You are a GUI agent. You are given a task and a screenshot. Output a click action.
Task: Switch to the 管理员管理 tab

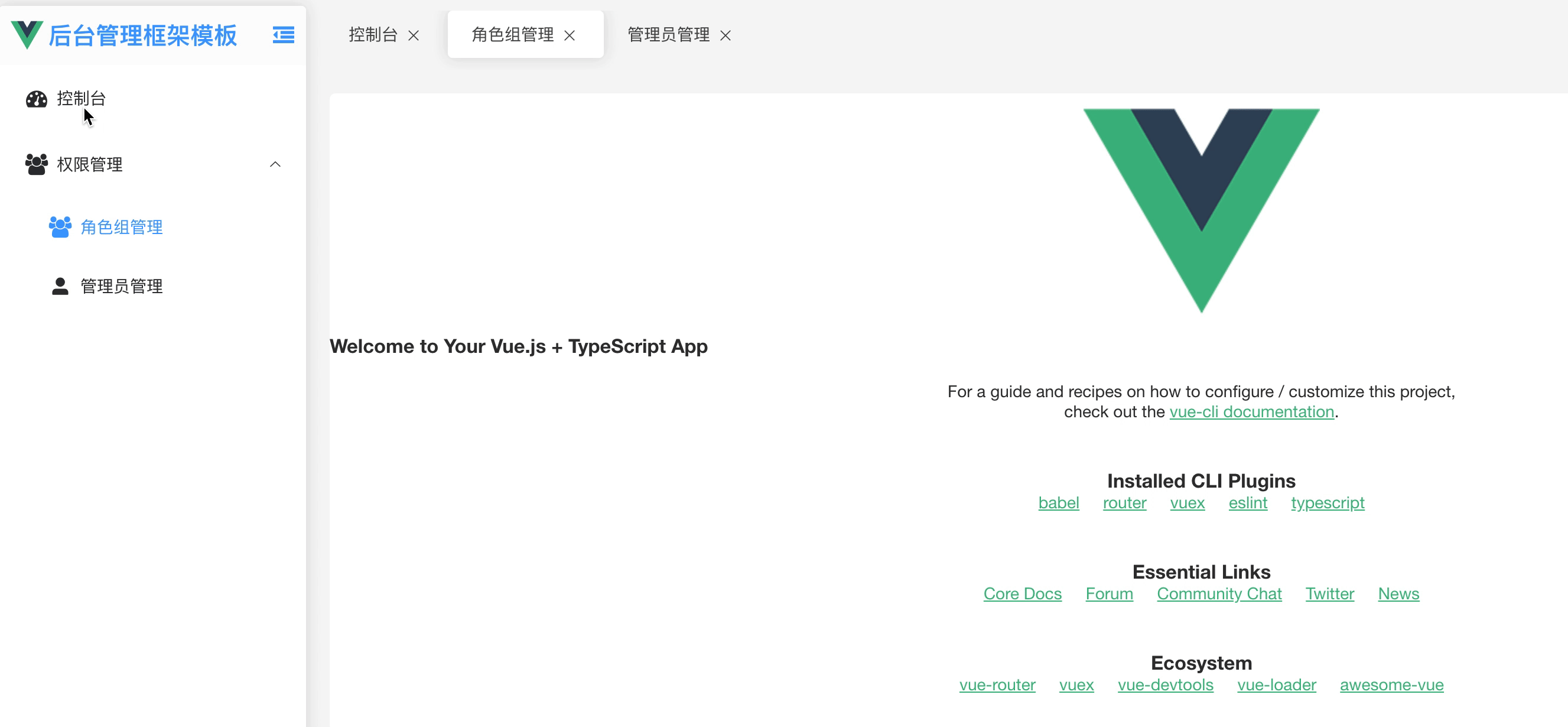point(668,35)
